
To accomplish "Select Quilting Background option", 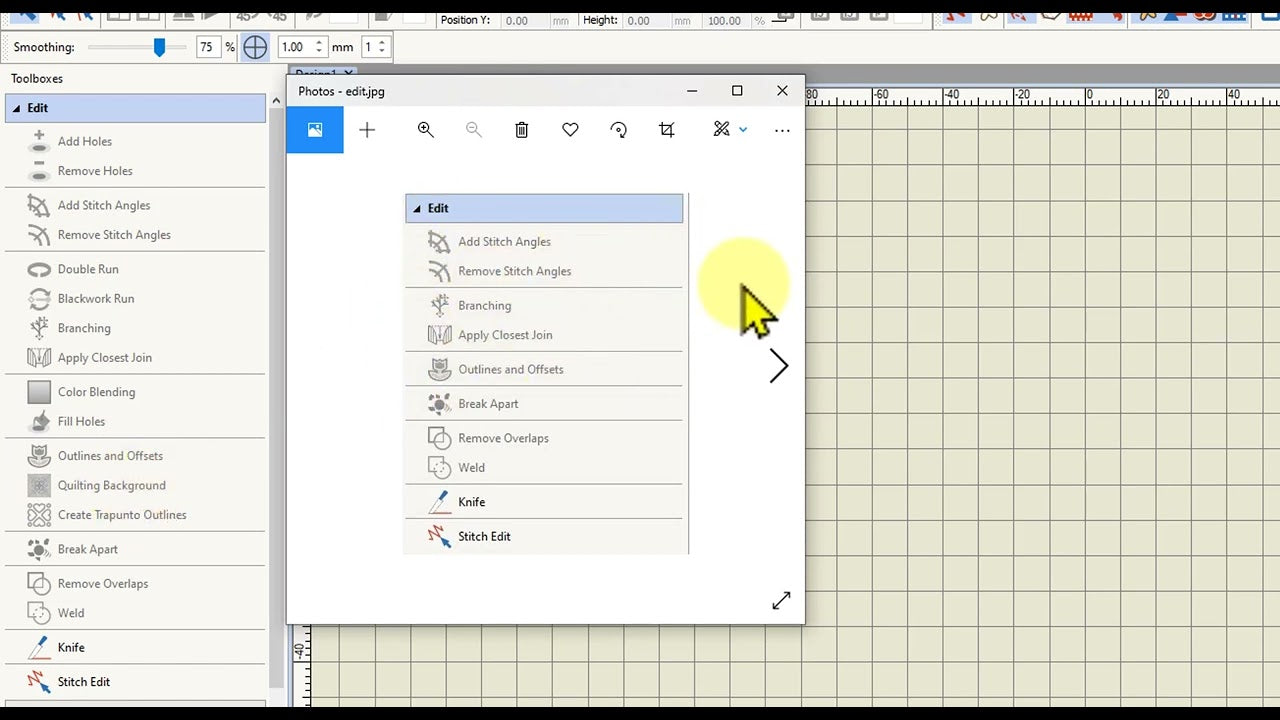I will [x=111, y=485].
